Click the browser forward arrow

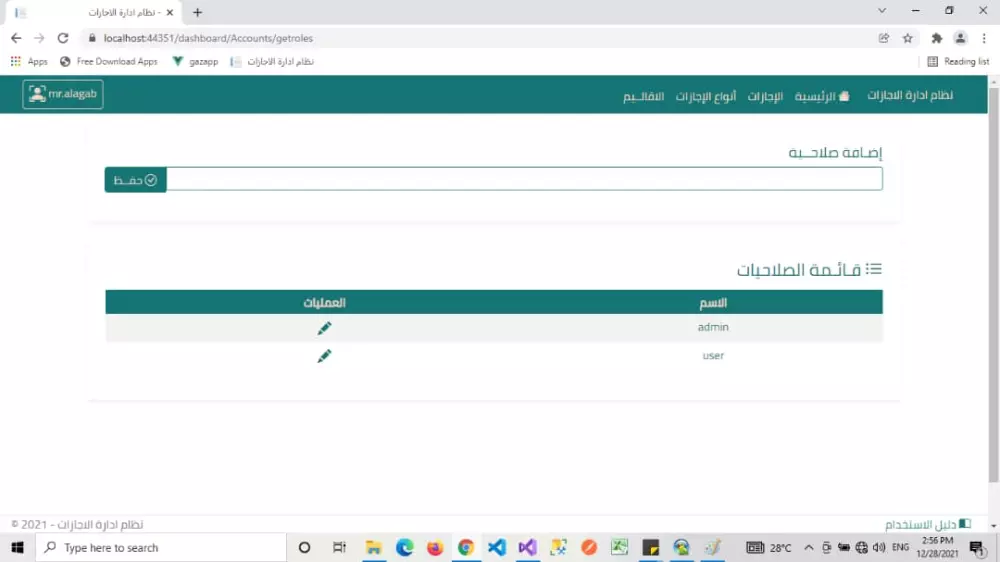(39, 38)
